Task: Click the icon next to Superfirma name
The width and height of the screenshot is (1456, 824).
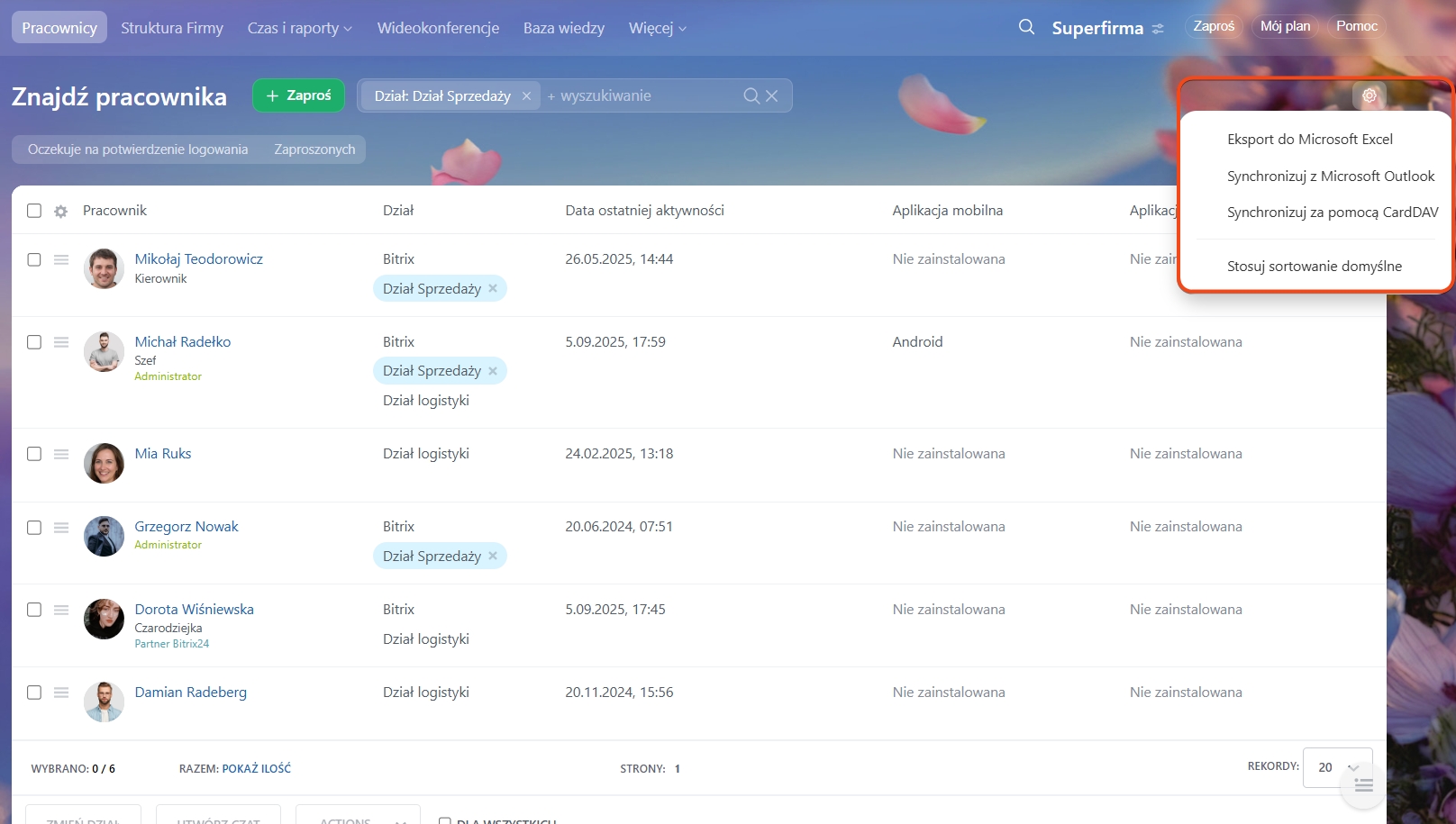Action: coord(1158,29)
